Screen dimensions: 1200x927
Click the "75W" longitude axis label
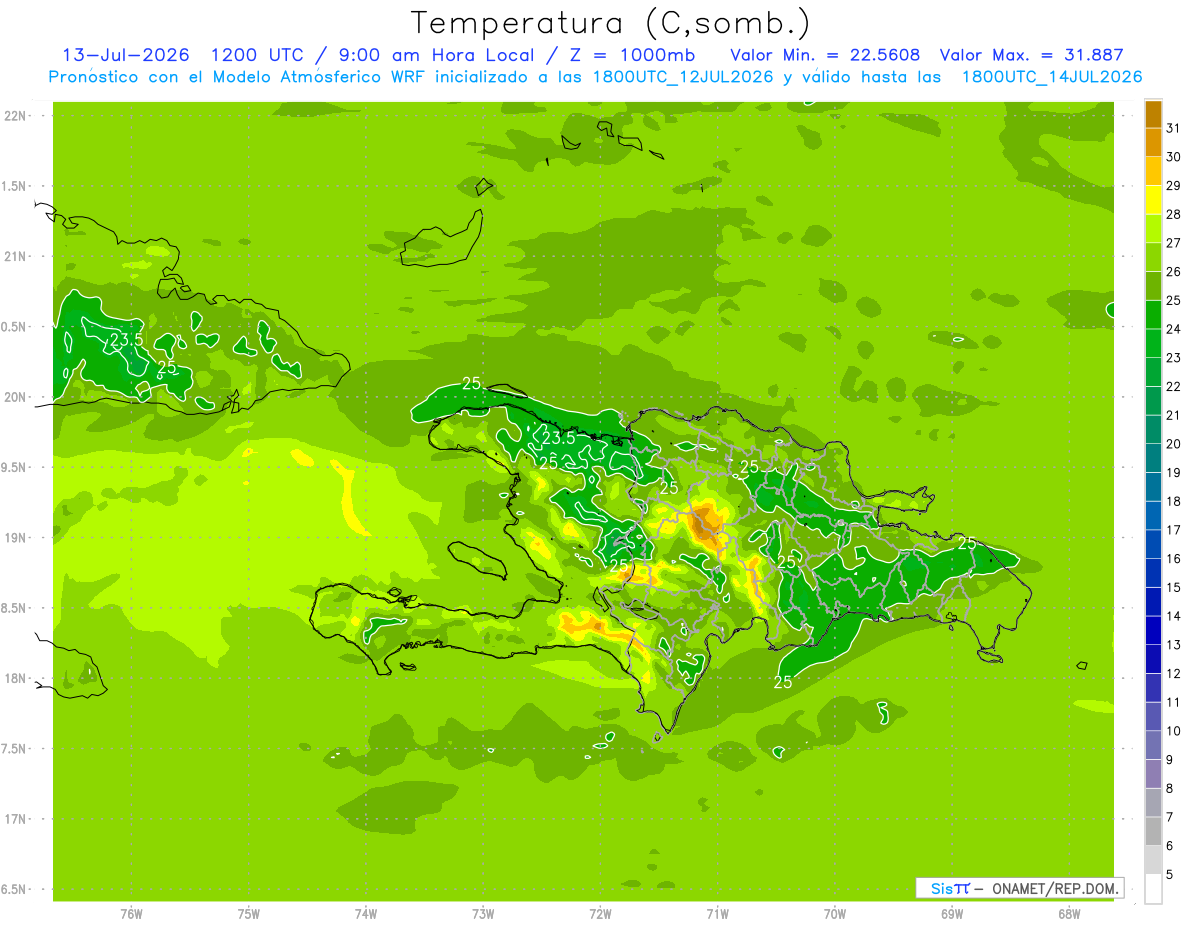point(249,914)
